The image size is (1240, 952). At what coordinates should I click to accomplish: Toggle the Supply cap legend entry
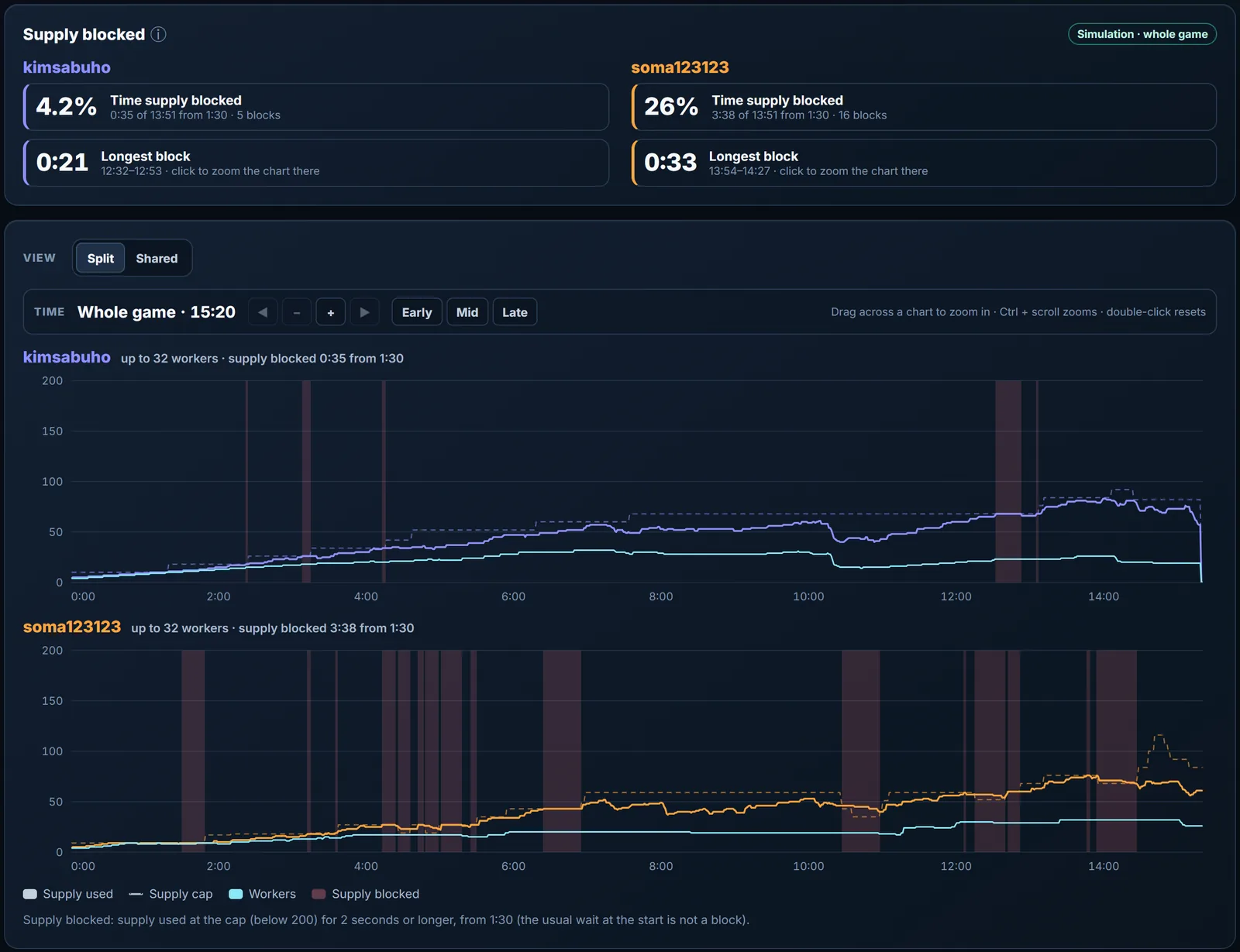[170, 894]
